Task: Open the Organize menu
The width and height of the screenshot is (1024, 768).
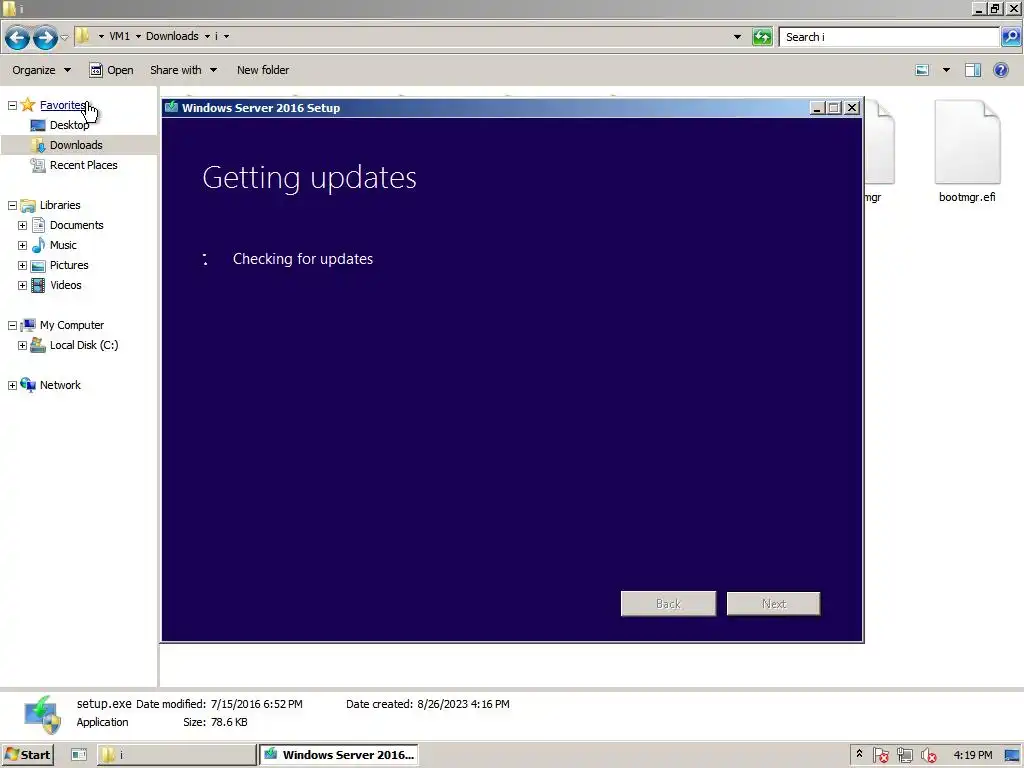Action: (41, 70)
